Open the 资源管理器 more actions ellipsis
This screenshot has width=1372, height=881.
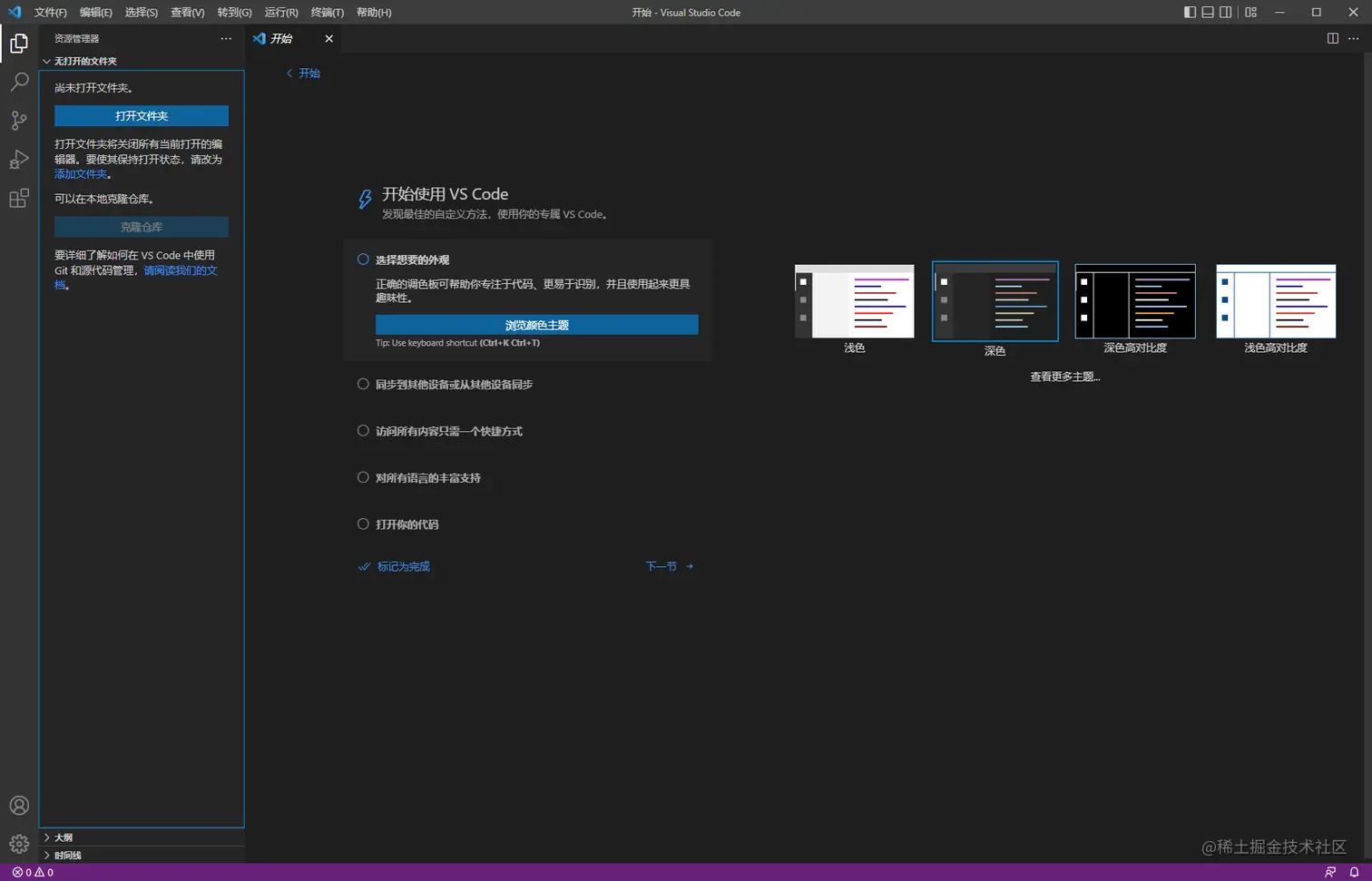pyautogui.click(x=226, y=38)
